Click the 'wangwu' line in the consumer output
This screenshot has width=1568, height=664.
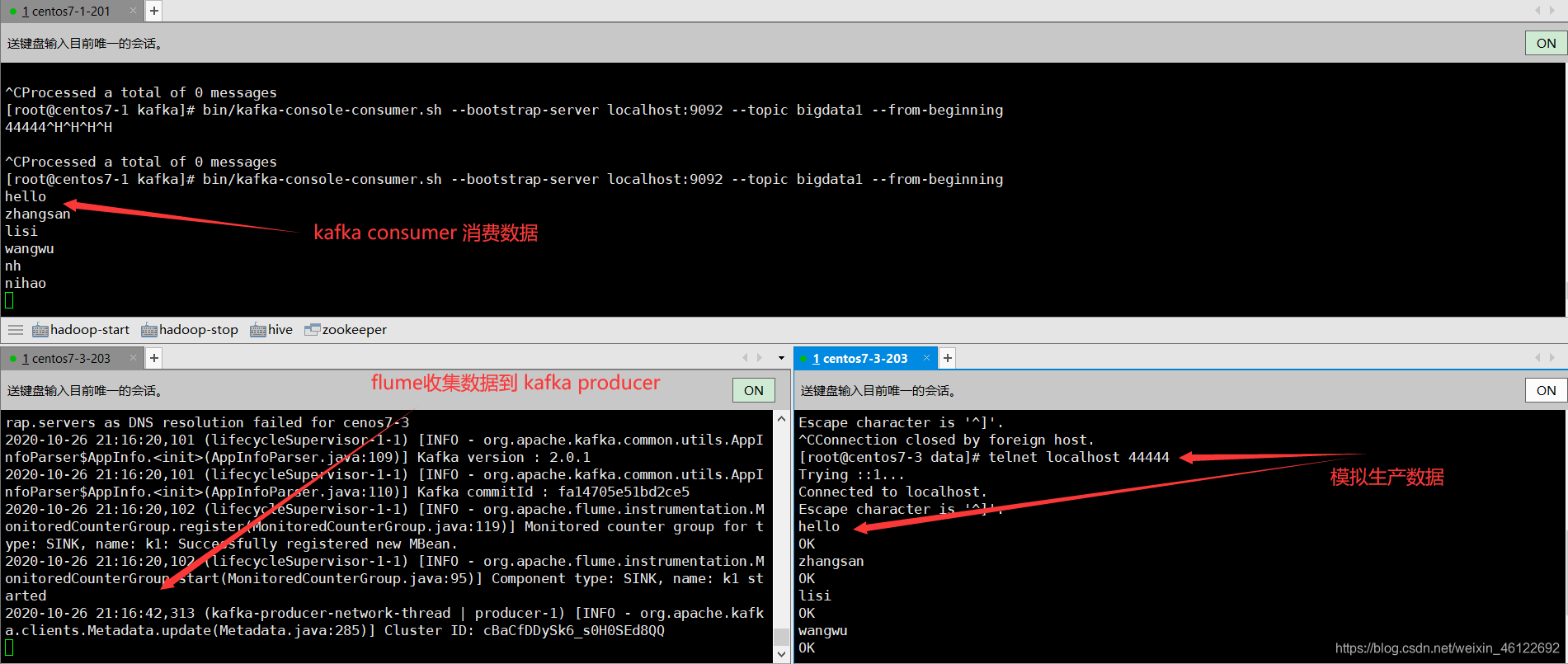pos(30,249)
